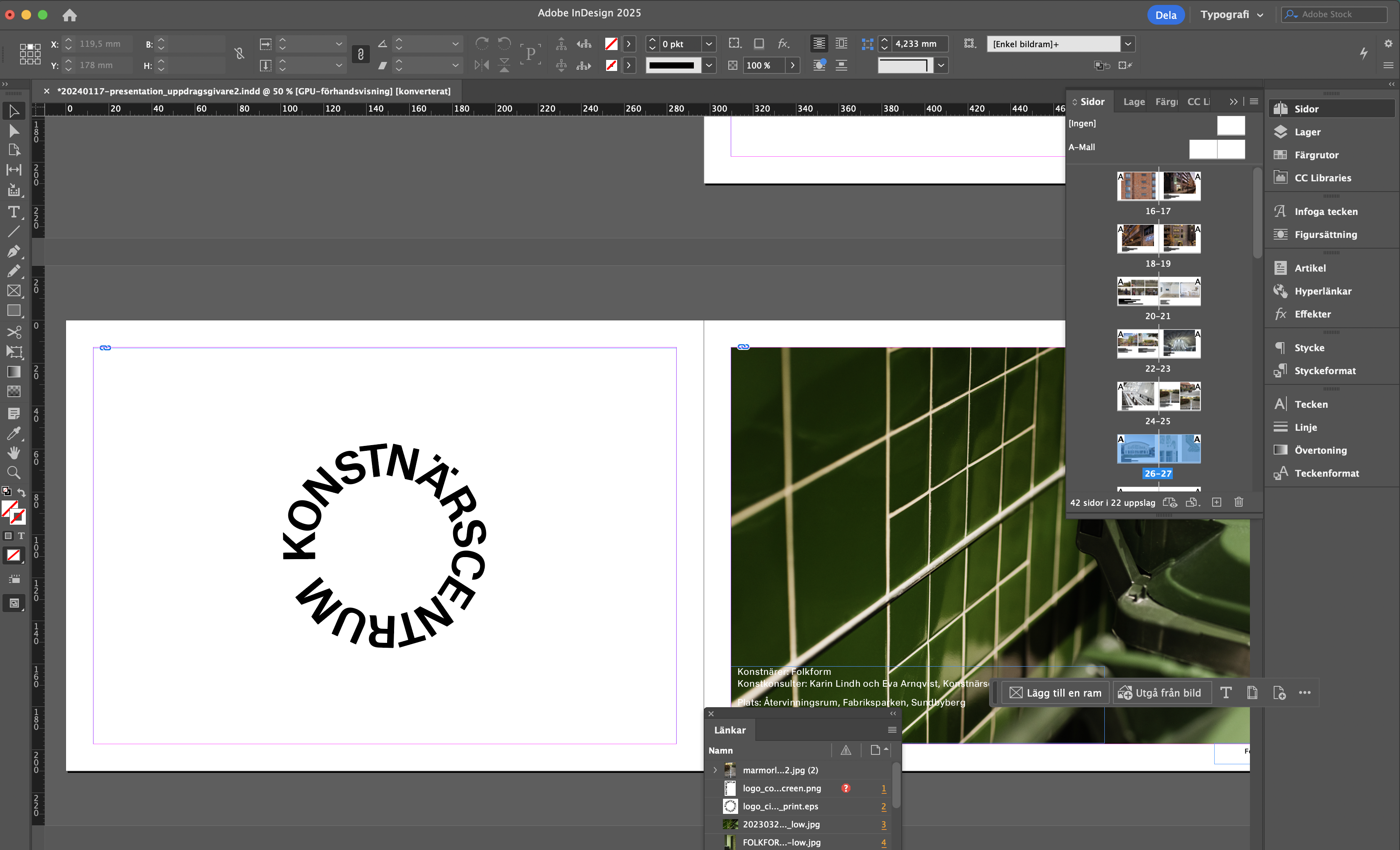1400x850 pixels.
Task: Select the Pencil tool
Action: pyautogui.click(x=14, y=271)
